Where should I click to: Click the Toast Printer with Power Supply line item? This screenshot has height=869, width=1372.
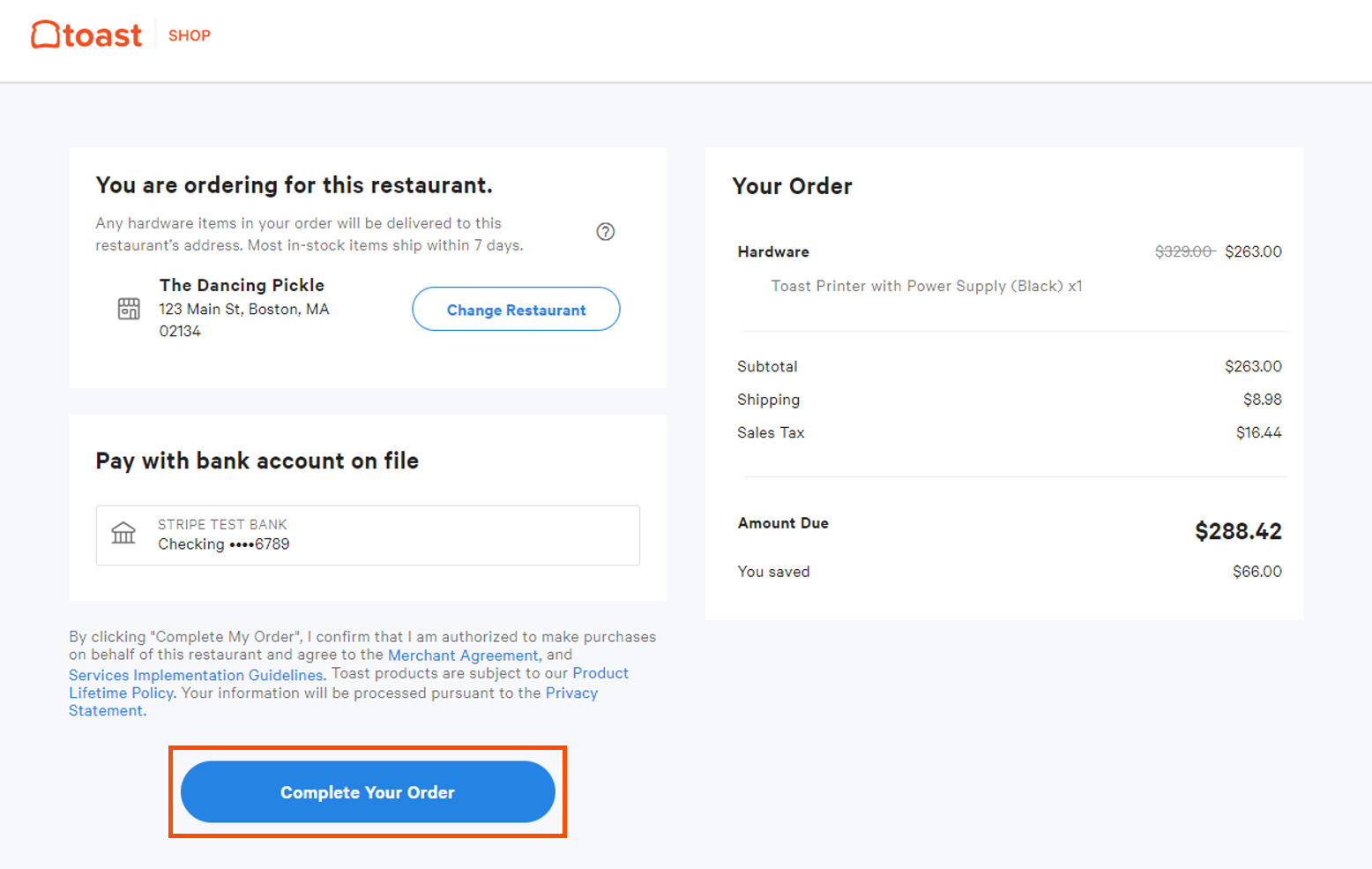925,286
